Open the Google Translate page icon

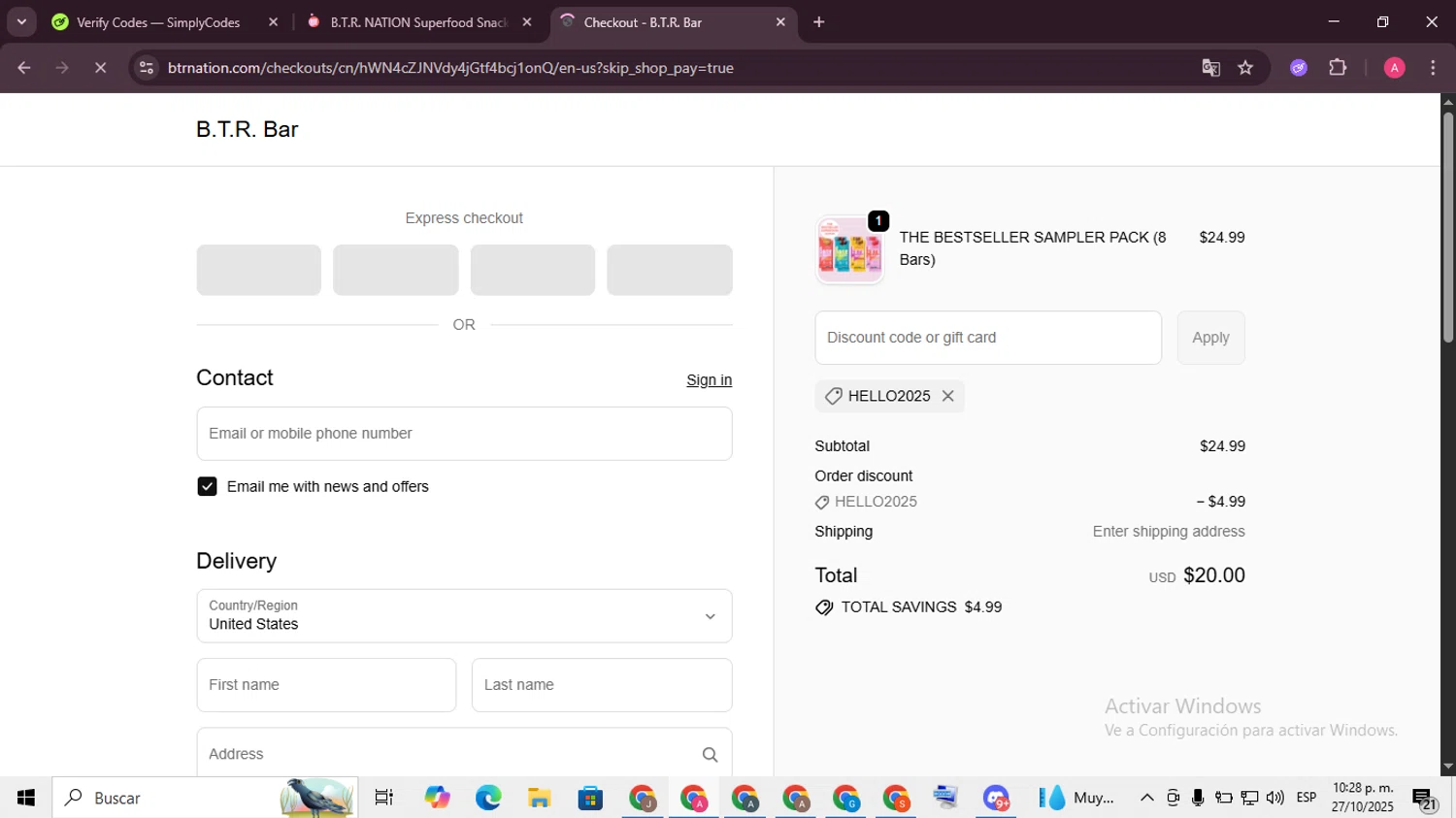click(1210, 68)
